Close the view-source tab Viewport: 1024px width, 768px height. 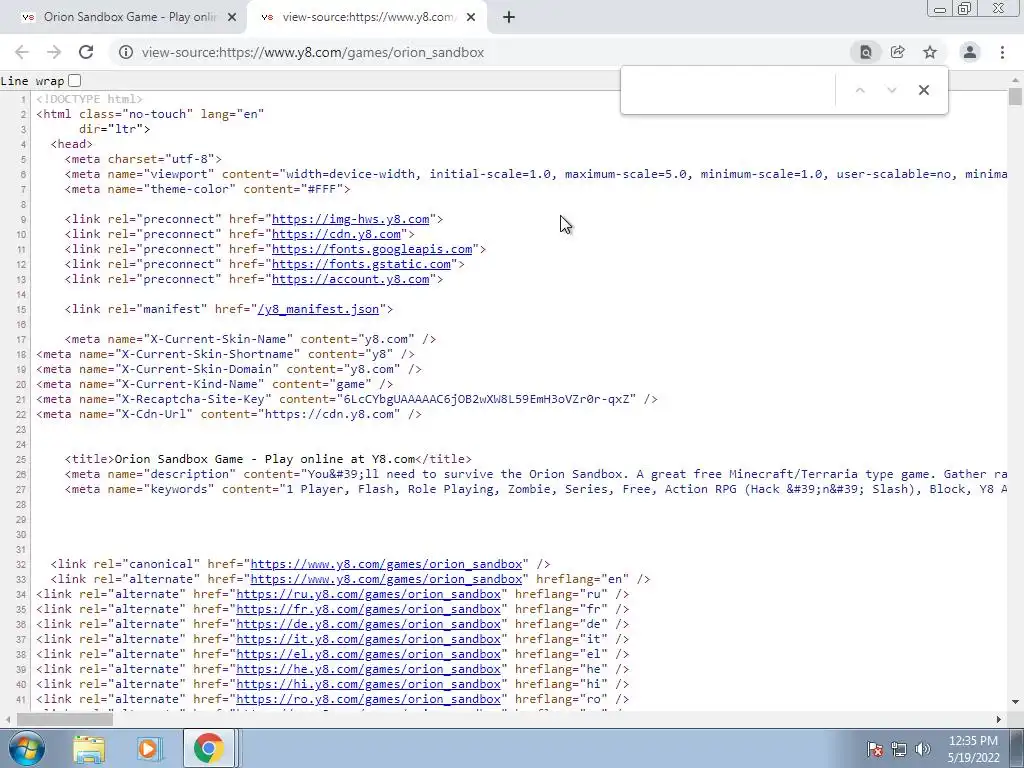click(471, 18)
